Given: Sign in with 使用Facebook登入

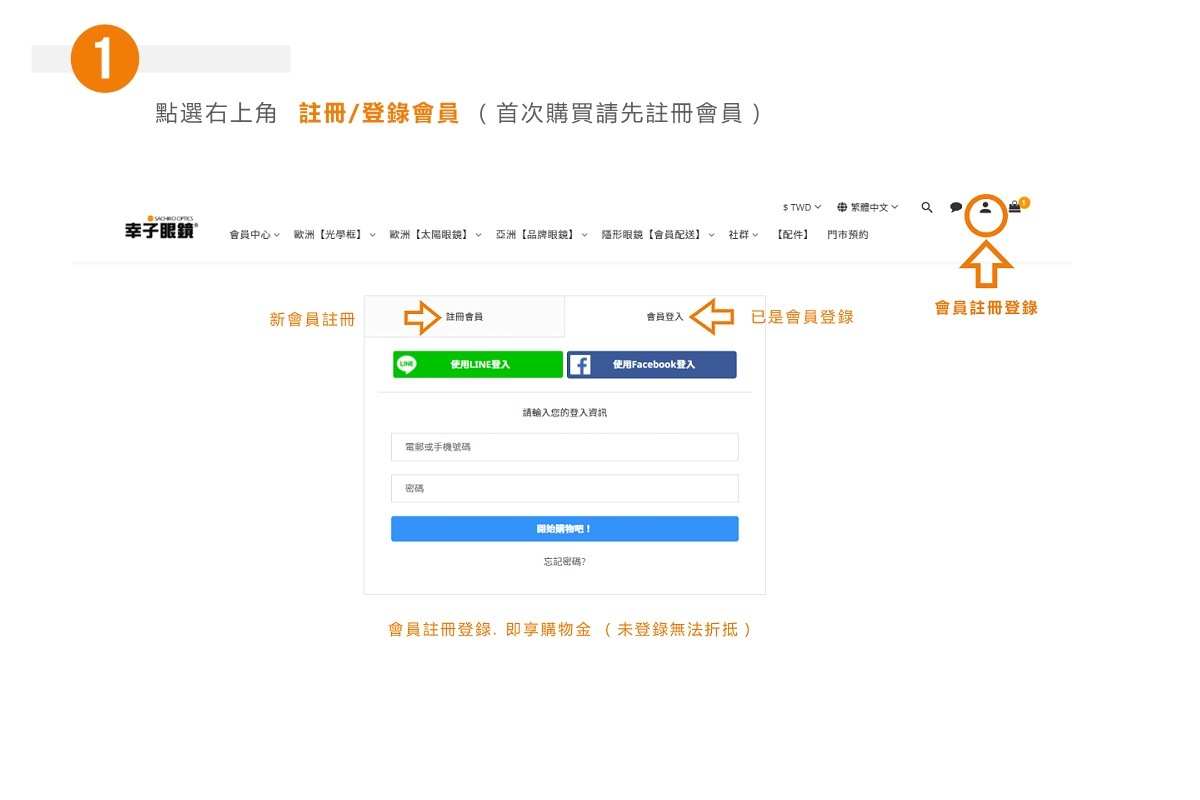Looking at the screenshot, I should pyautogui.click(x=652, y=364).
